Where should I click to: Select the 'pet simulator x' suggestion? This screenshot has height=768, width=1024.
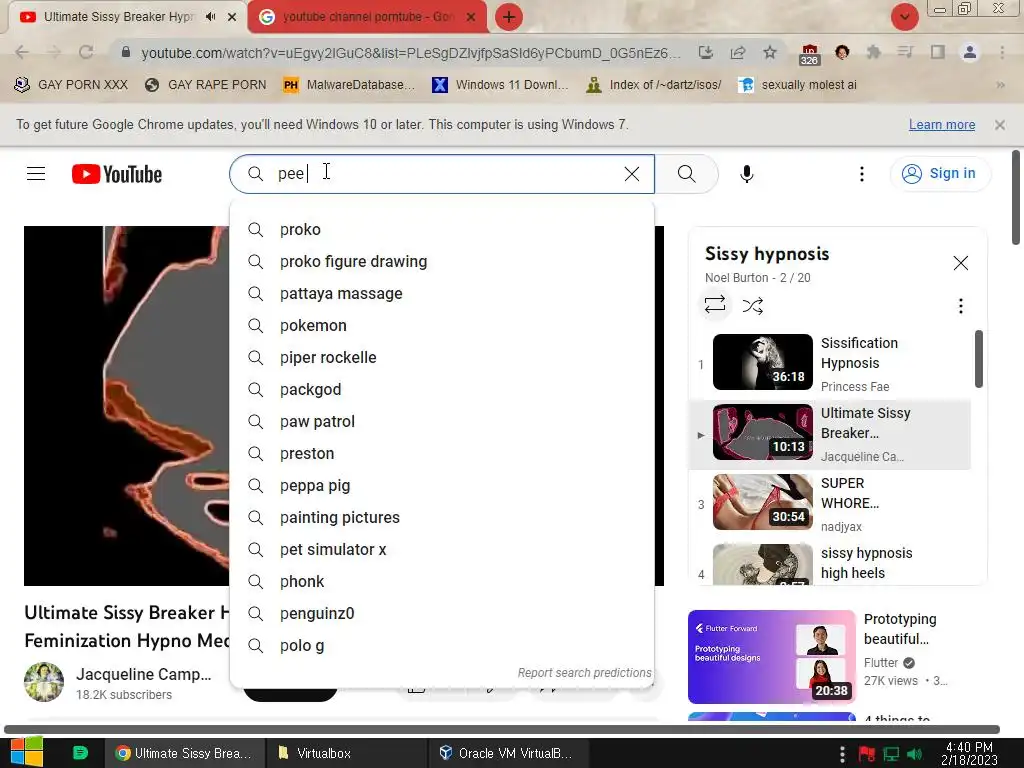click(442, 550)
